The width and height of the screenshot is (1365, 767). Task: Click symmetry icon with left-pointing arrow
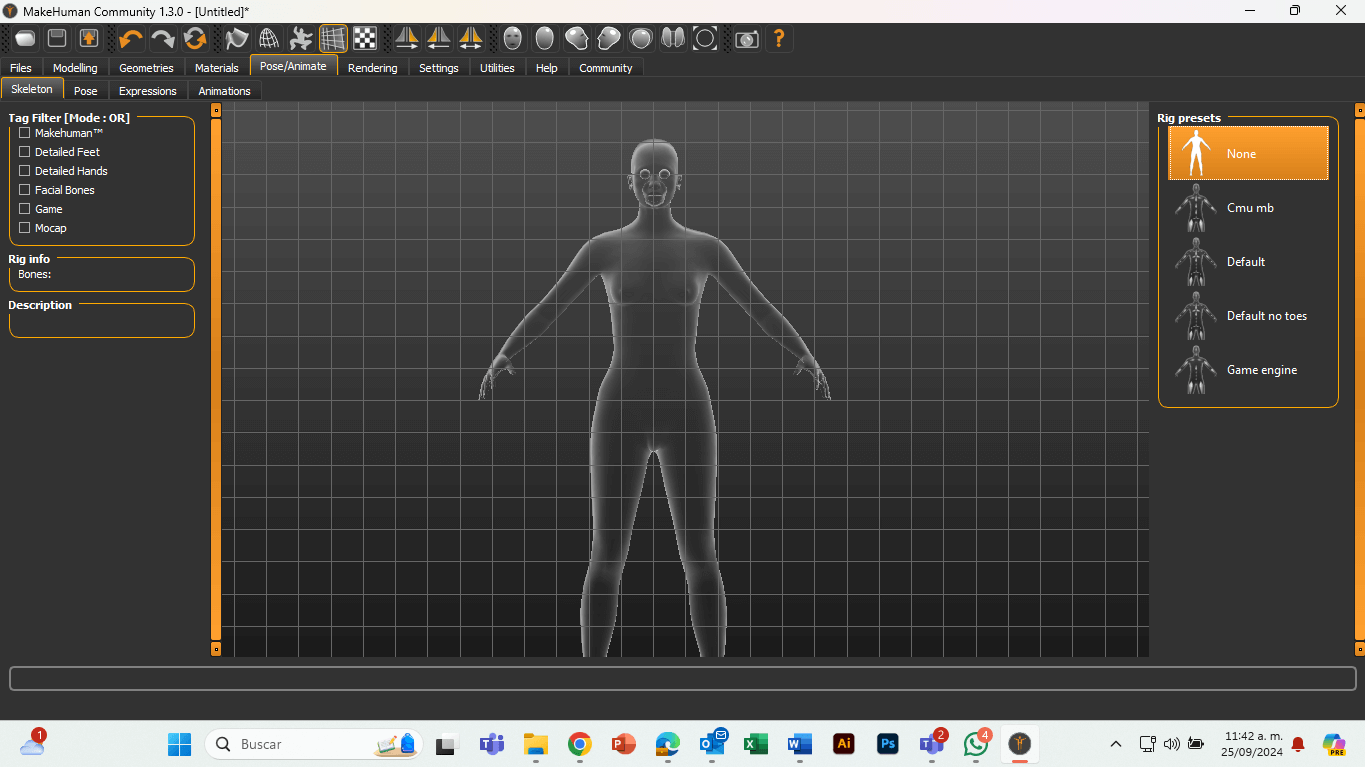439,39
